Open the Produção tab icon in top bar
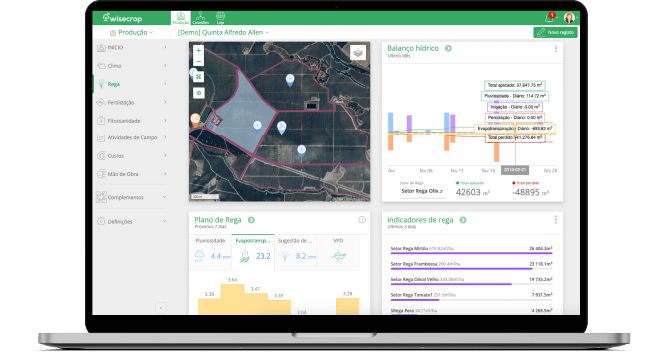The height and width of the screenshot is (360, 666). click(181, 18)
